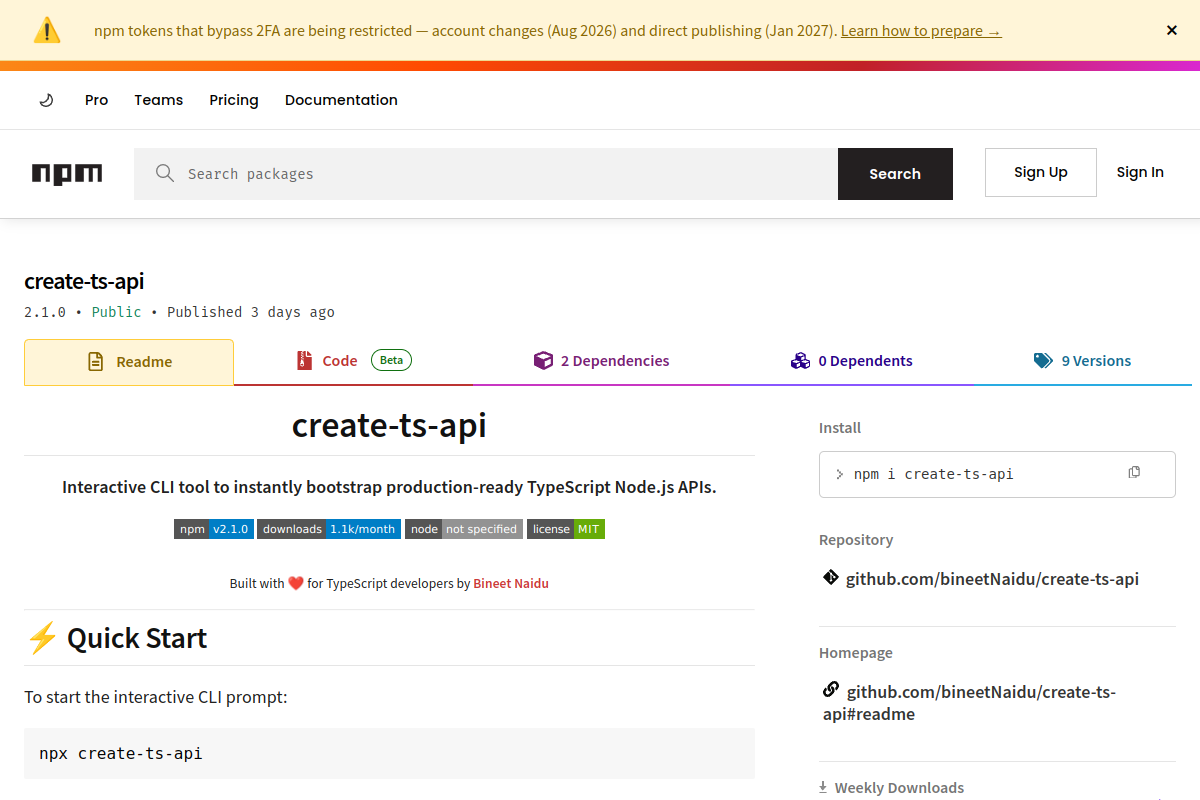Viewport: 1200px width, 800px height.
Task: Click the Homepage chain link icon
Action: [x=831, y=690]
